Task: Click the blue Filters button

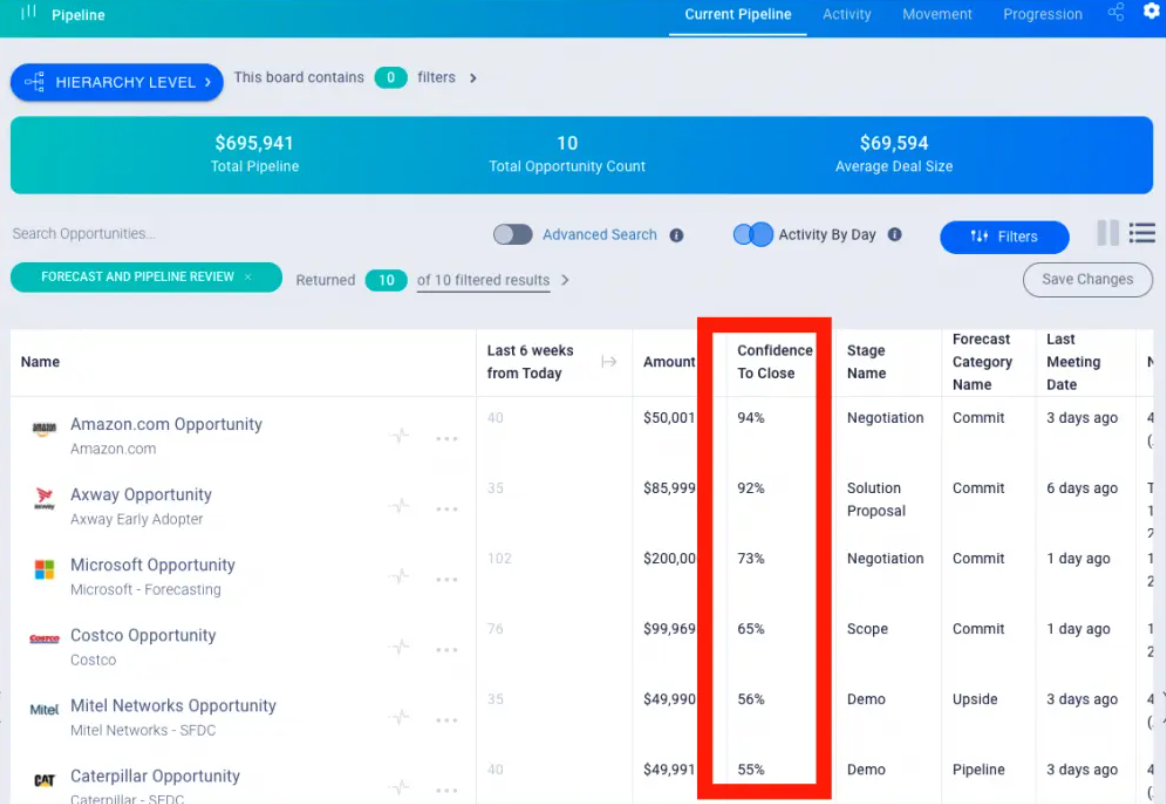Action: (x=1004, y=237)
